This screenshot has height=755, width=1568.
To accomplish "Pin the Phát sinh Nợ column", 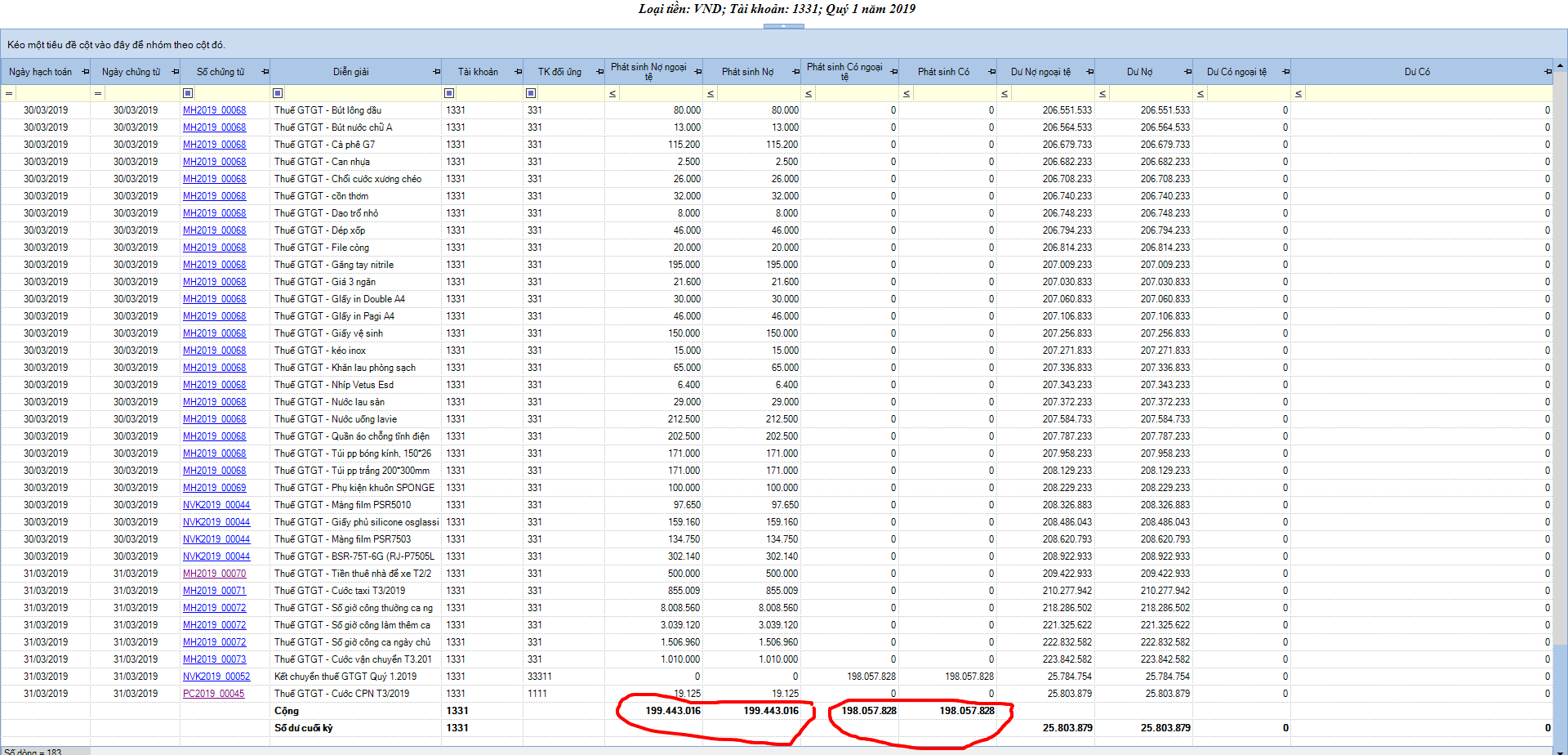I will pos(795,72).
